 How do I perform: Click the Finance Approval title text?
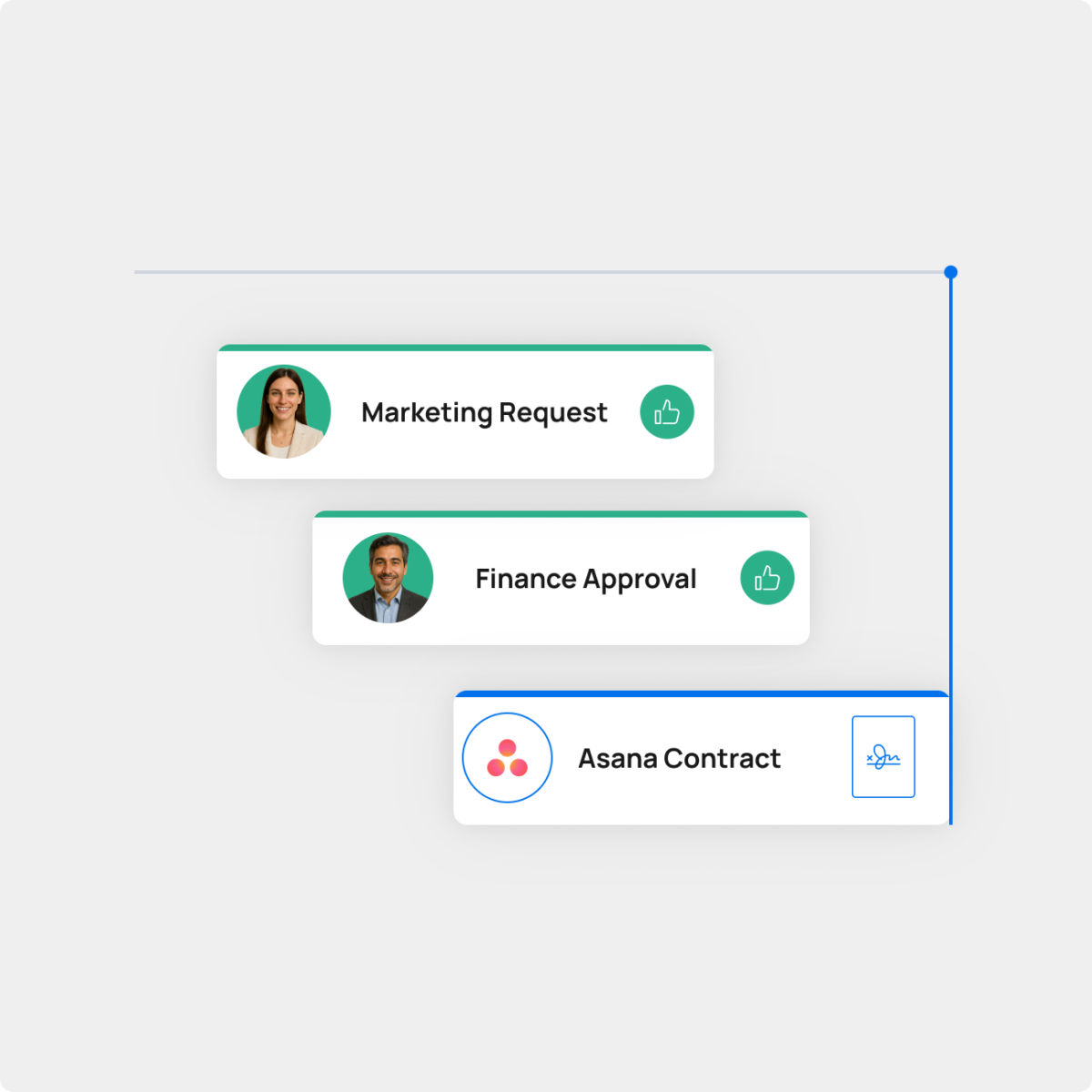click(585, 580)
